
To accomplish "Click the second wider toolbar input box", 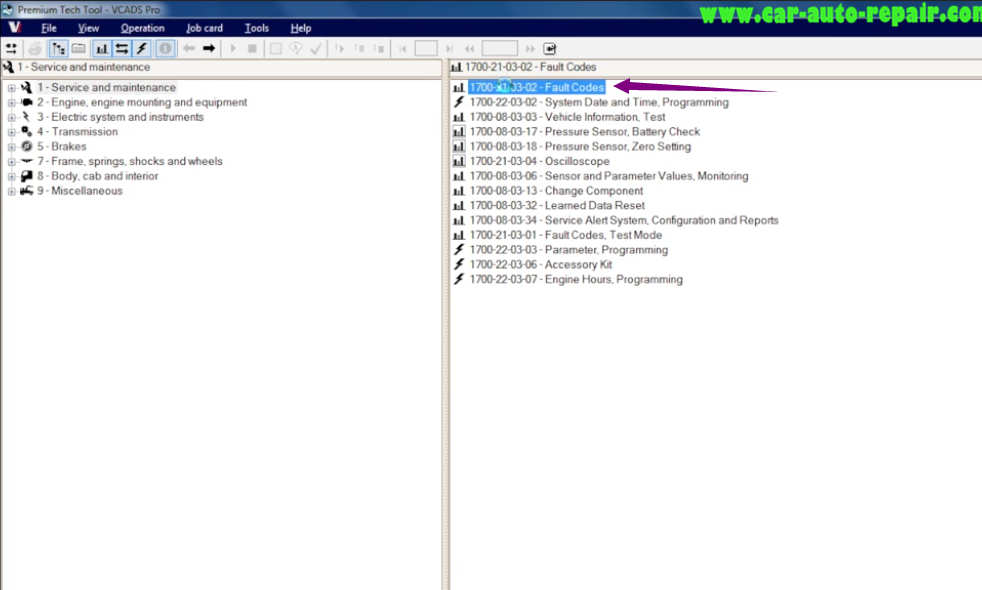I will pyautogui.click(x=499, y=48).
